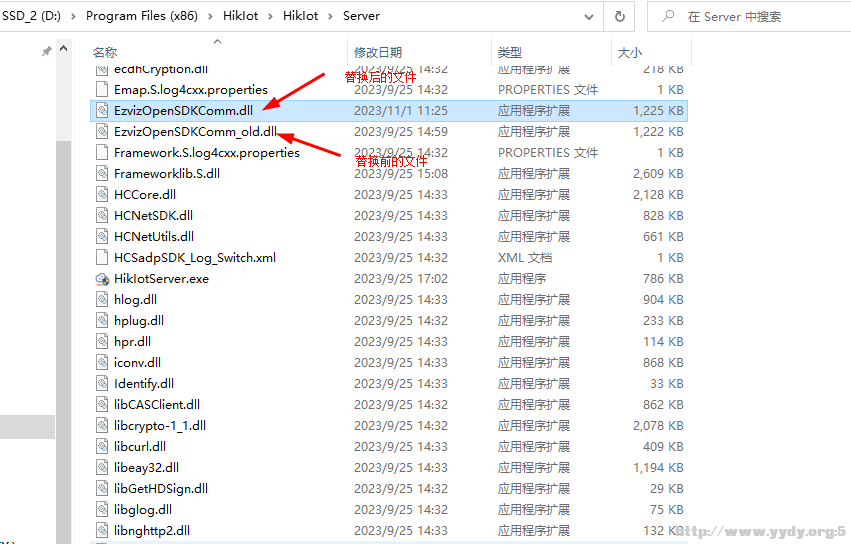Click the iconv.dll file icon
The image size is (851, 544).
[101, 363]
